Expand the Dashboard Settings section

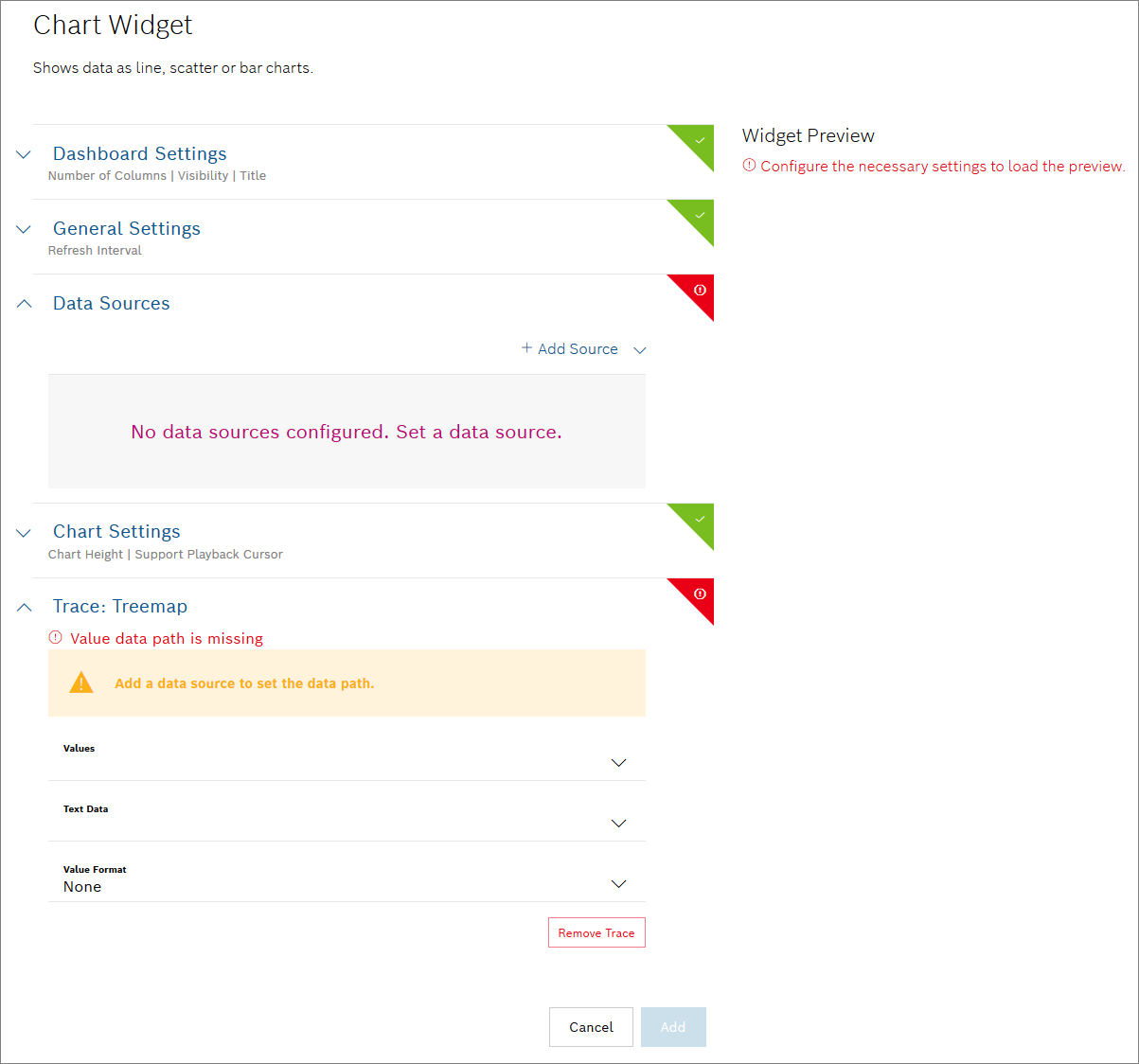pyautogui.click(x=25, y=154)
